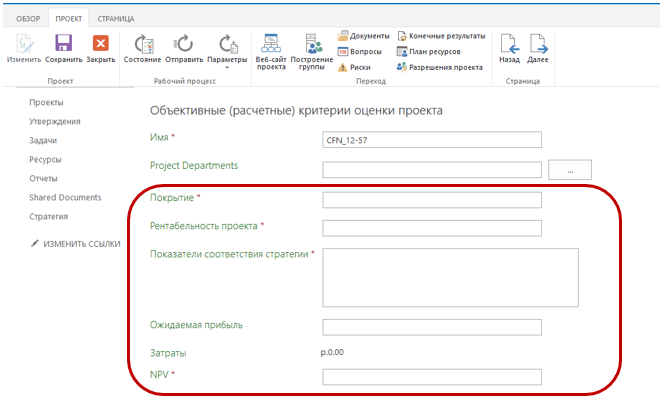Click the ellipsis browse button for Project Departments
This screenshot has width=665, height=403.
click(570, 170)
